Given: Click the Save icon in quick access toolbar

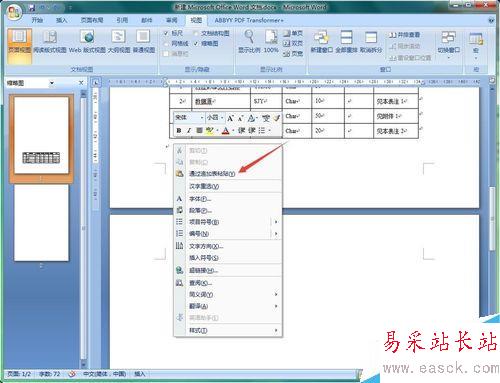Looking at the screenshot, I should coord(32,7).
